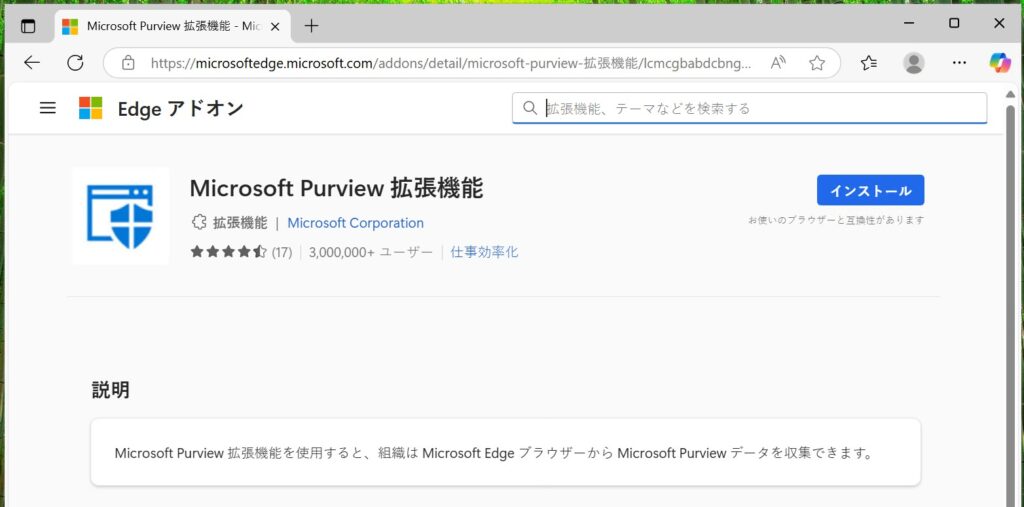Screen dimensions: 1024x507
Task: Select the Microsoft Purview browser tab
Action: [171, 27]
